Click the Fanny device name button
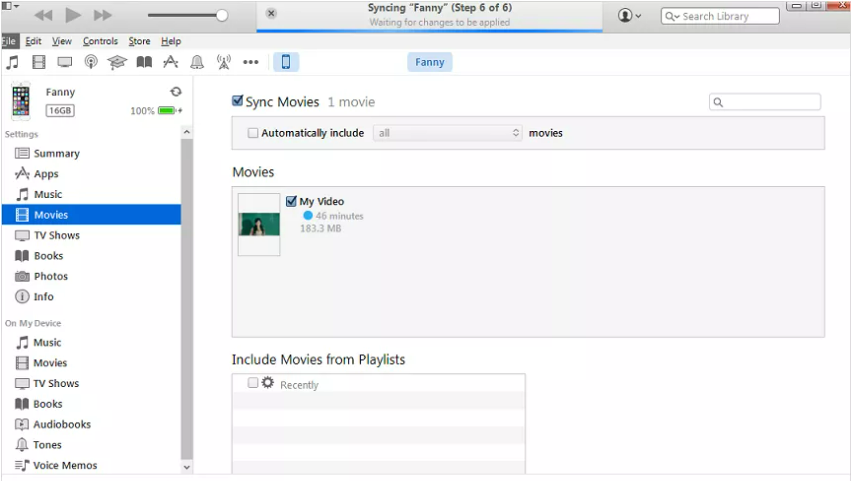851x481 pixels. pyautogui.click(x=429, y=62)
